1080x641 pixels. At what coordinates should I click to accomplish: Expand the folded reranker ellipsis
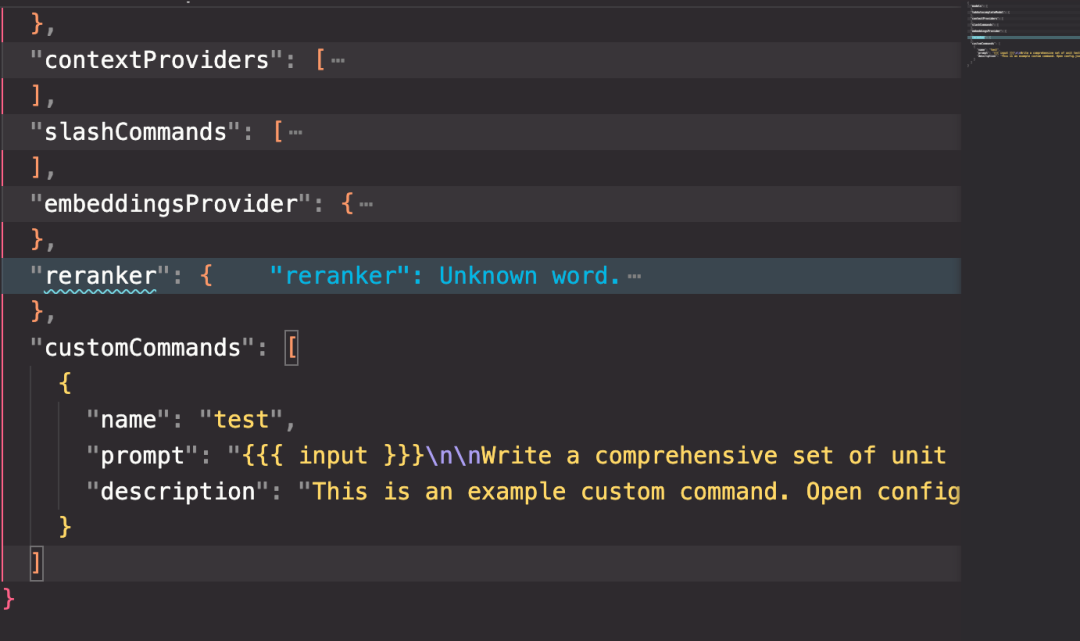tap(634, 276)
